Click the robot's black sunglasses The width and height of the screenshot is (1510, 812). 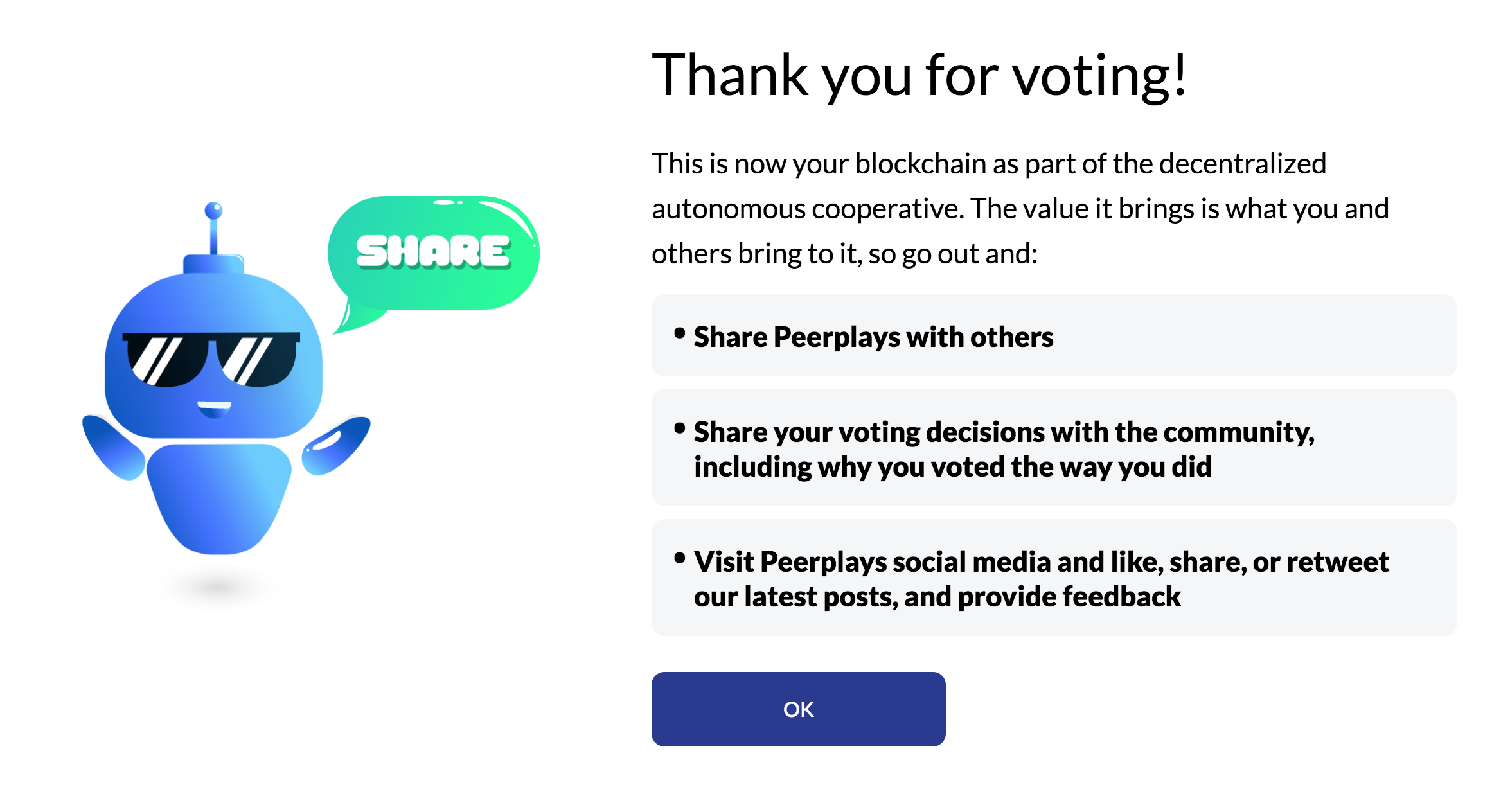click(x=211, y=359)
